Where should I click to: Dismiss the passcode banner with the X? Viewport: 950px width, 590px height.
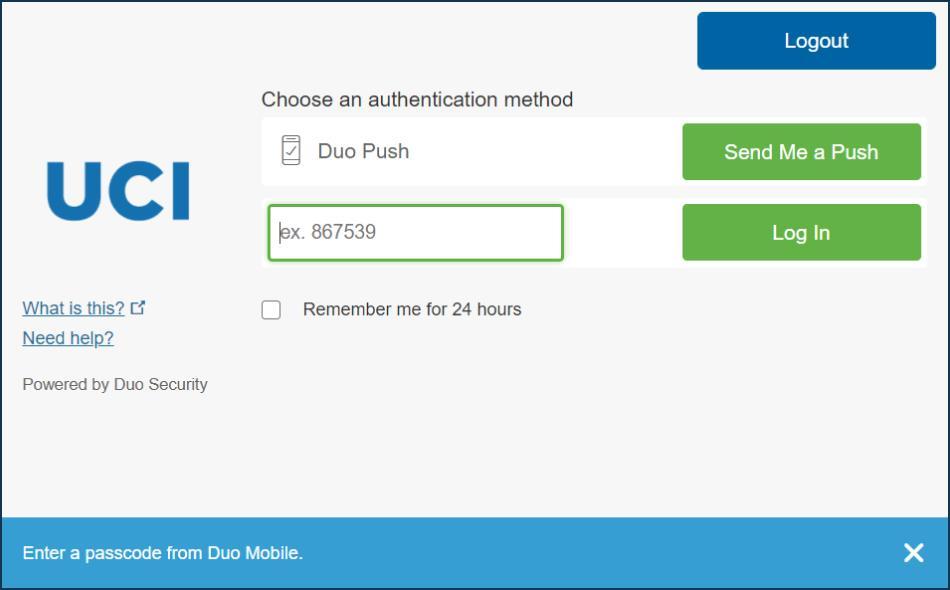tap(913, 553)
